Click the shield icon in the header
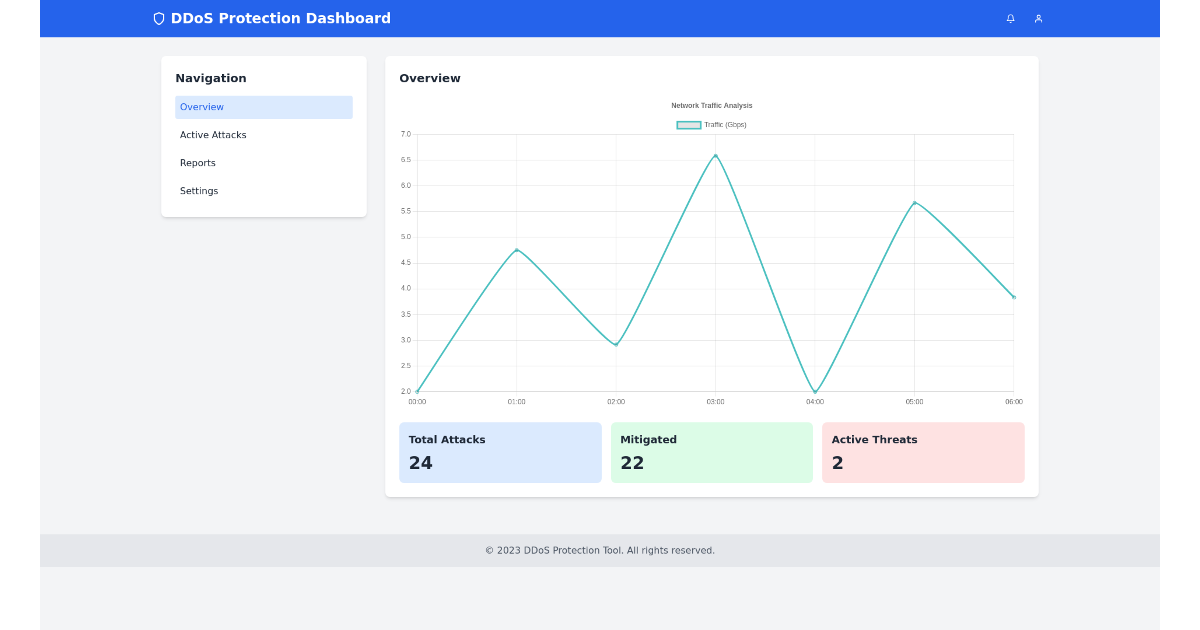The height and width of the screenshot is (630, 1200). [x=159, y=18]
